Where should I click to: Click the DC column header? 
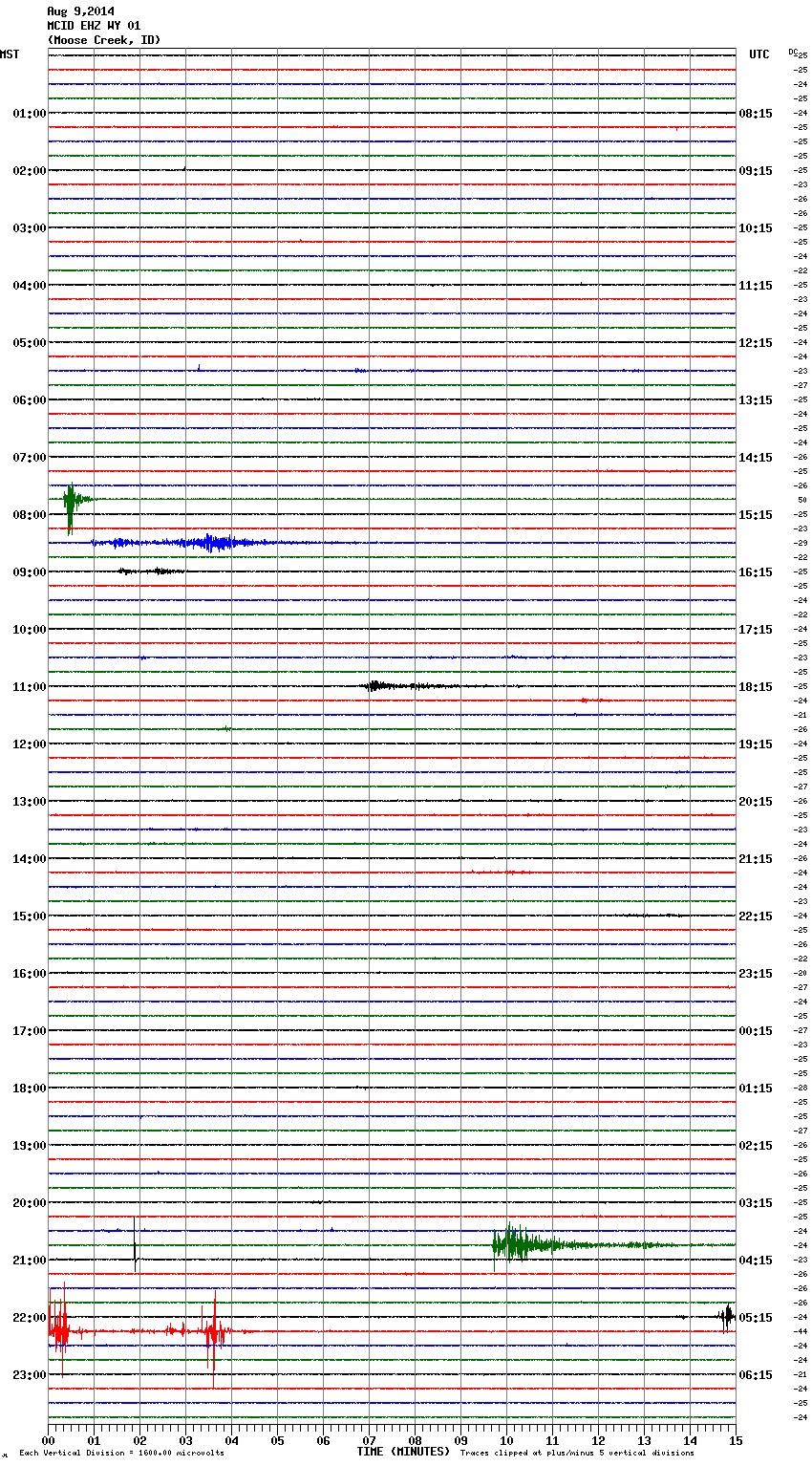(x=793, y=52)
